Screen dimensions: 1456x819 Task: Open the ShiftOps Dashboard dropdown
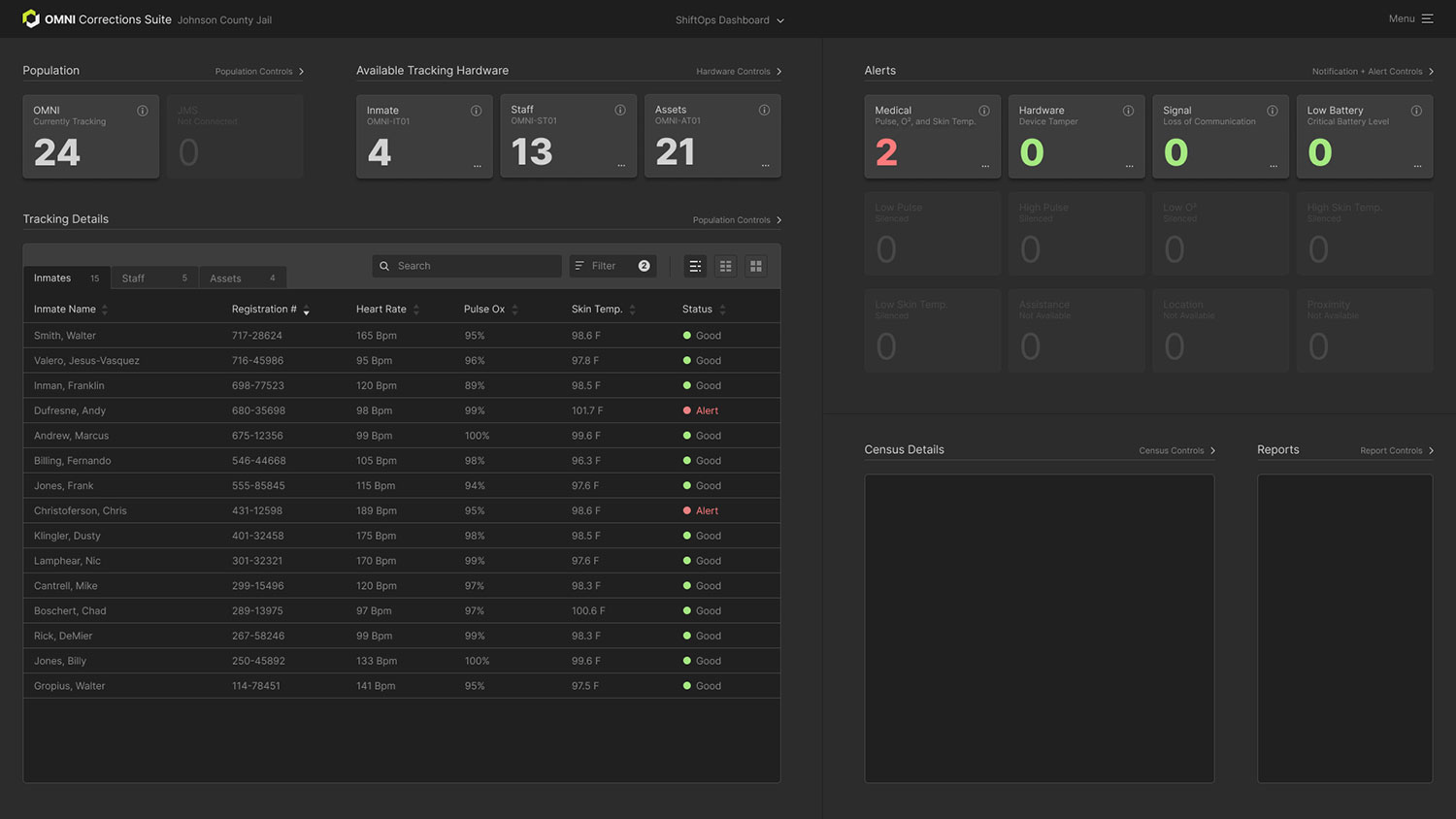coord(730,19)
